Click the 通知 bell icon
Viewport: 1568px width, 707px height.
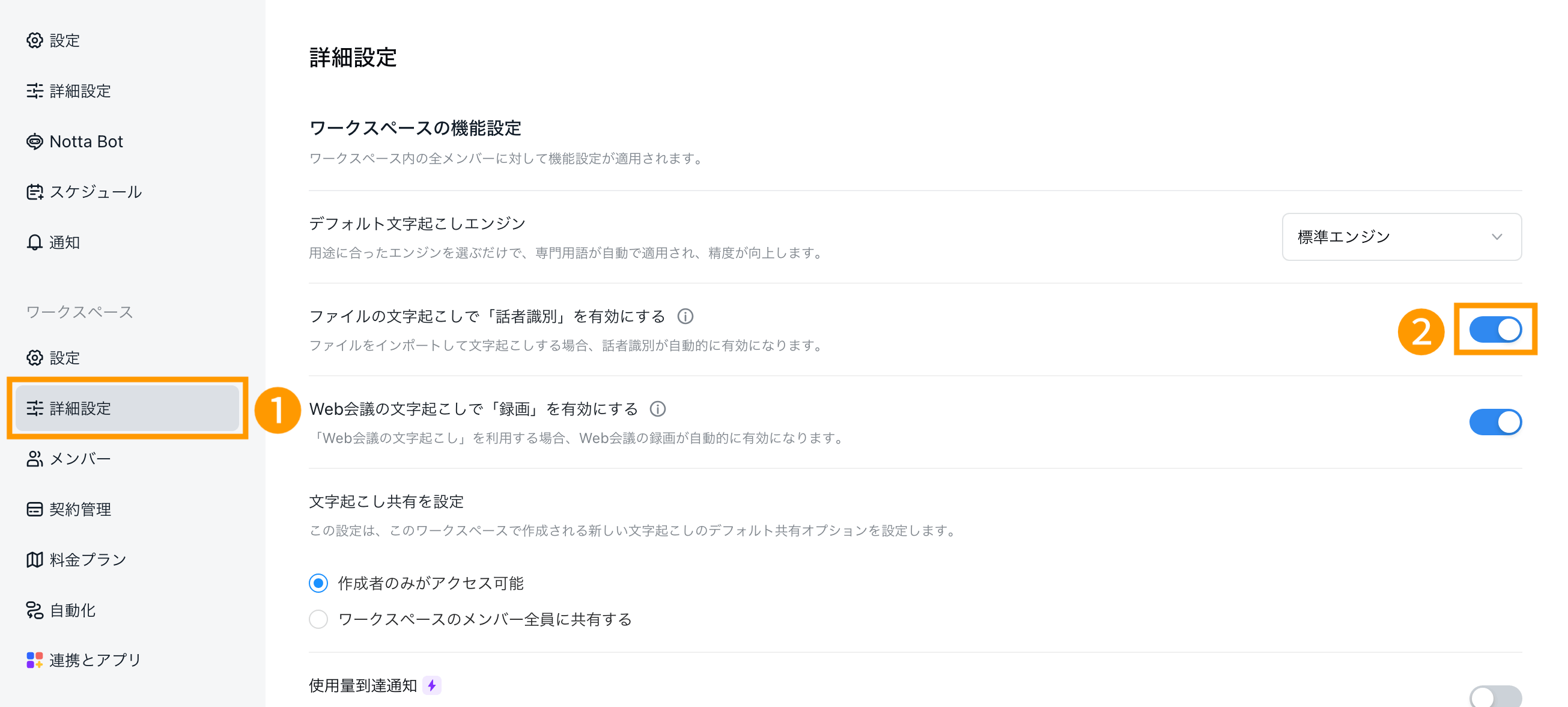click(35, 242)
